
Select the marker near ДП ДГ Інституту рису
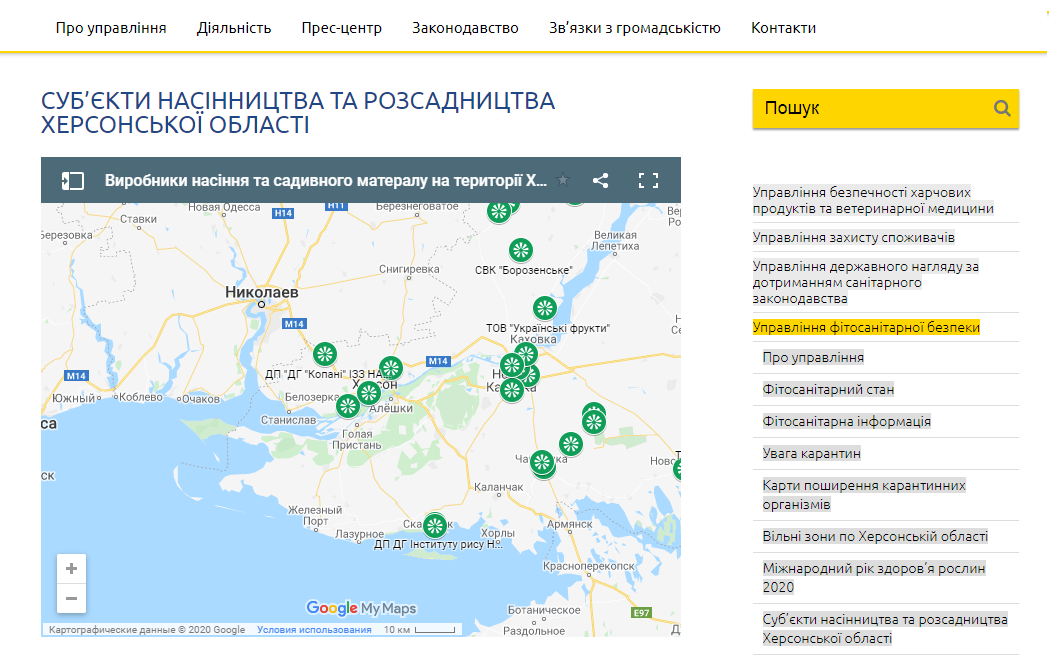pyautogui.click(x=434, y=524)
